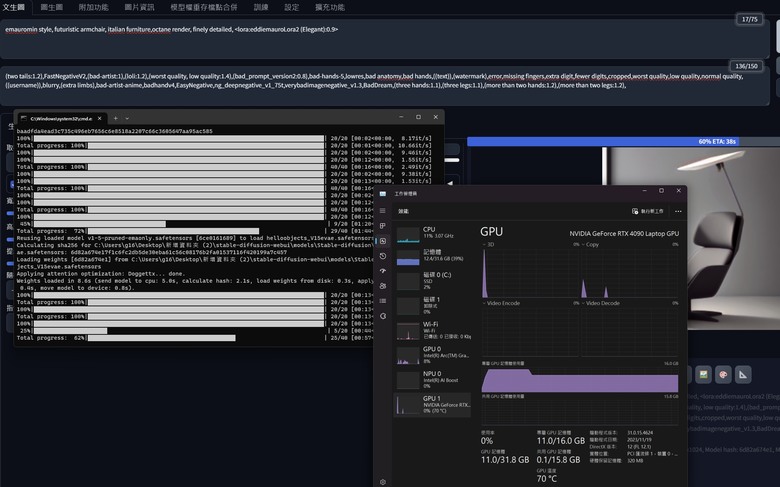Open Task Manager hamburger navigation menu
780x487 pixels.
tap(383, 211)
